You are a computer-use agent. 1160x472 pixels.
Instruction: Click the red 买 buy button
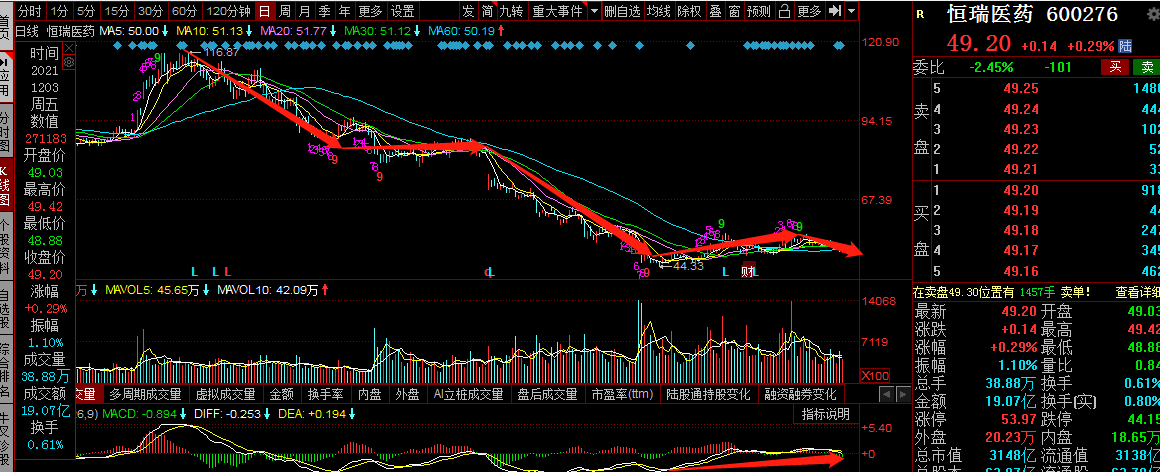tap(1114, 67)
